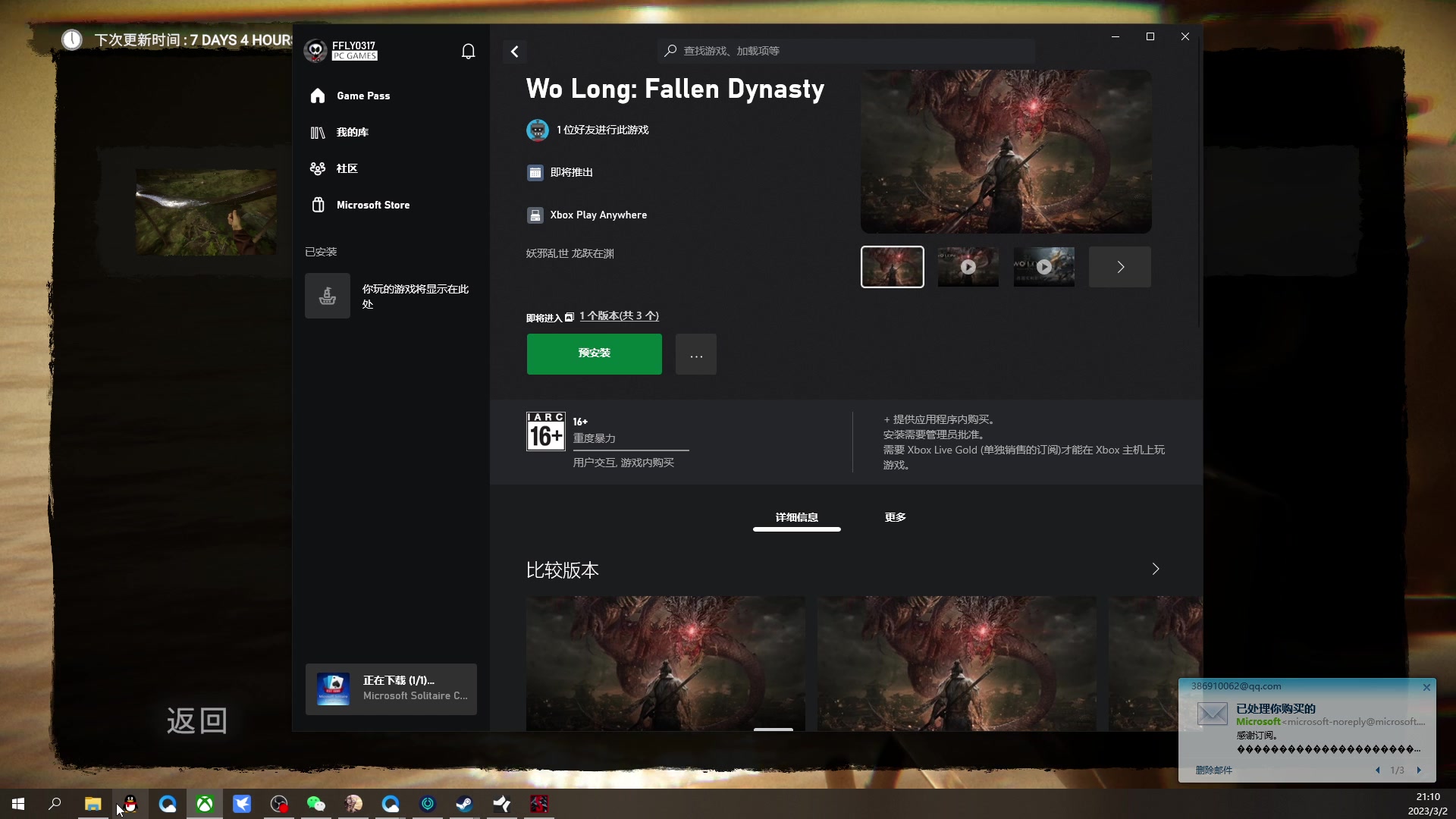1456x819 pixels.
Task: Open the blue bird app on taskbar
Action: (242, 804)
